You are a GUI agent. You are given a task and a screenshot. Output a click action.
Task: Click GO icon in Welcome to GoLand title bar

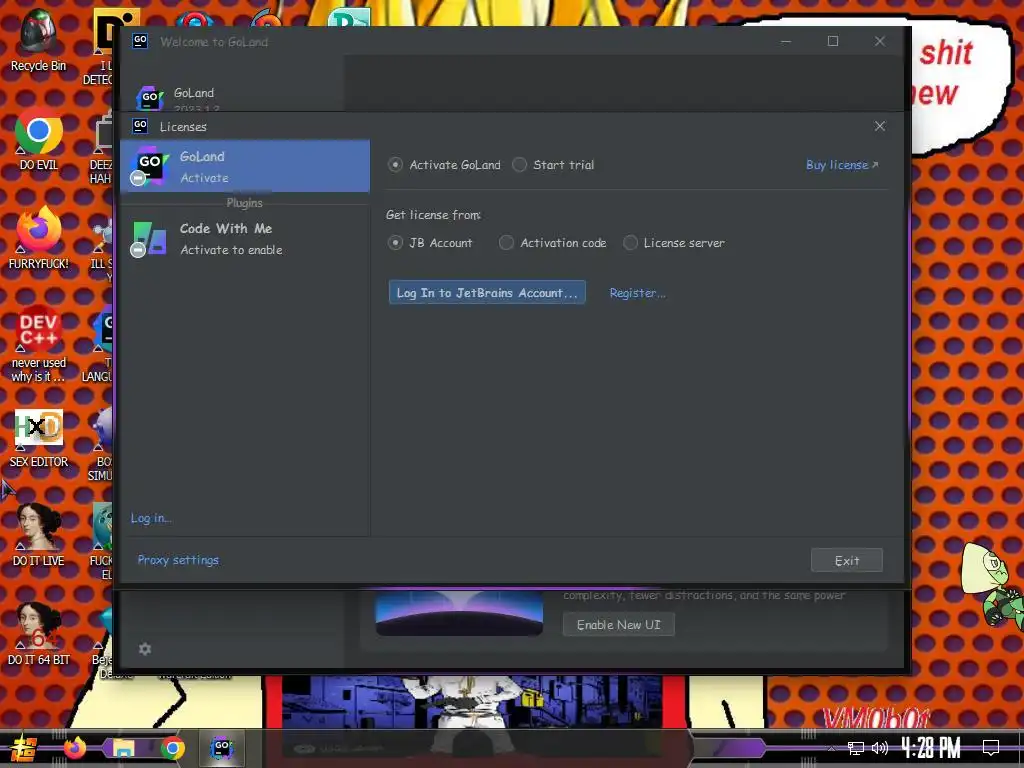click(x=140, y=40)
